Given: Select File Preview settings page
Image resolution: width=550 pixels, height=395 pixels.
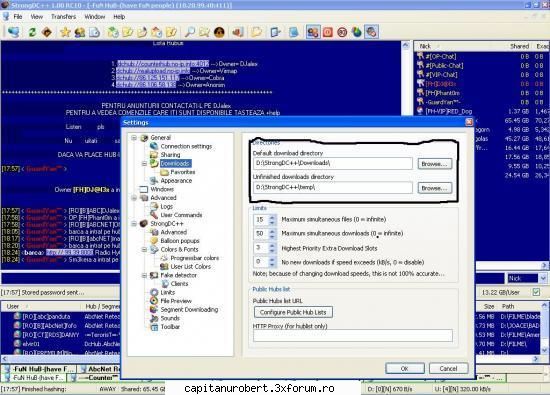Looking at the screenshot, I should [176, 301].
